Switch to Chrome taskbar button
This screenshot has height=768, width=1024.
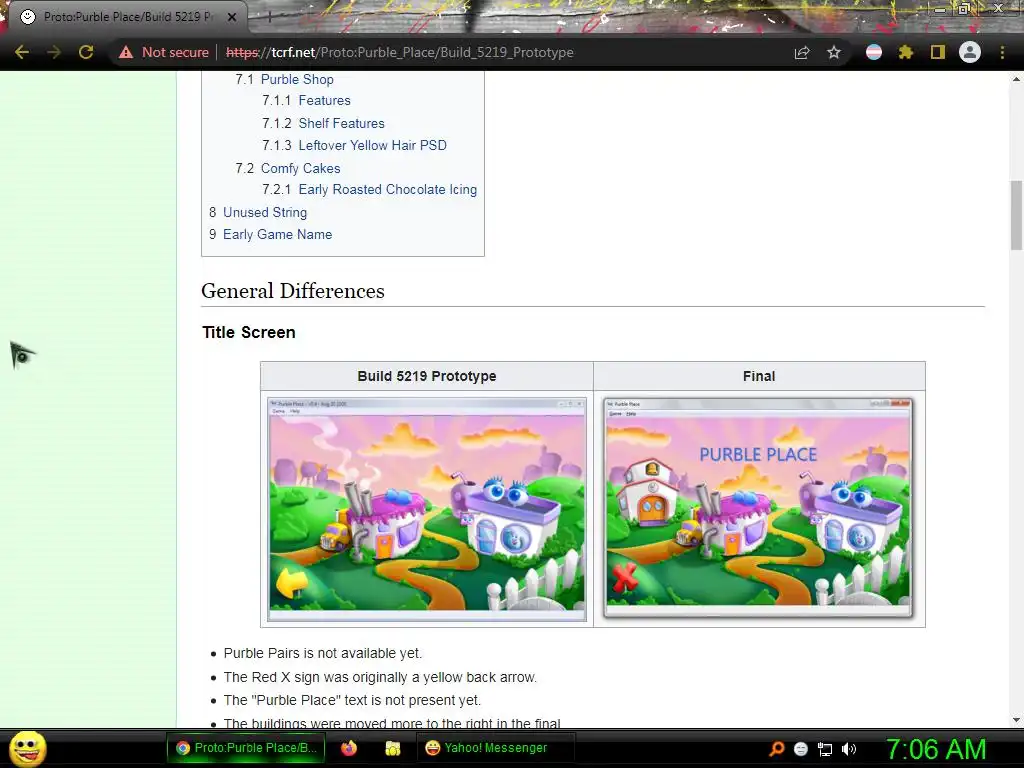[x=246, y=748]
